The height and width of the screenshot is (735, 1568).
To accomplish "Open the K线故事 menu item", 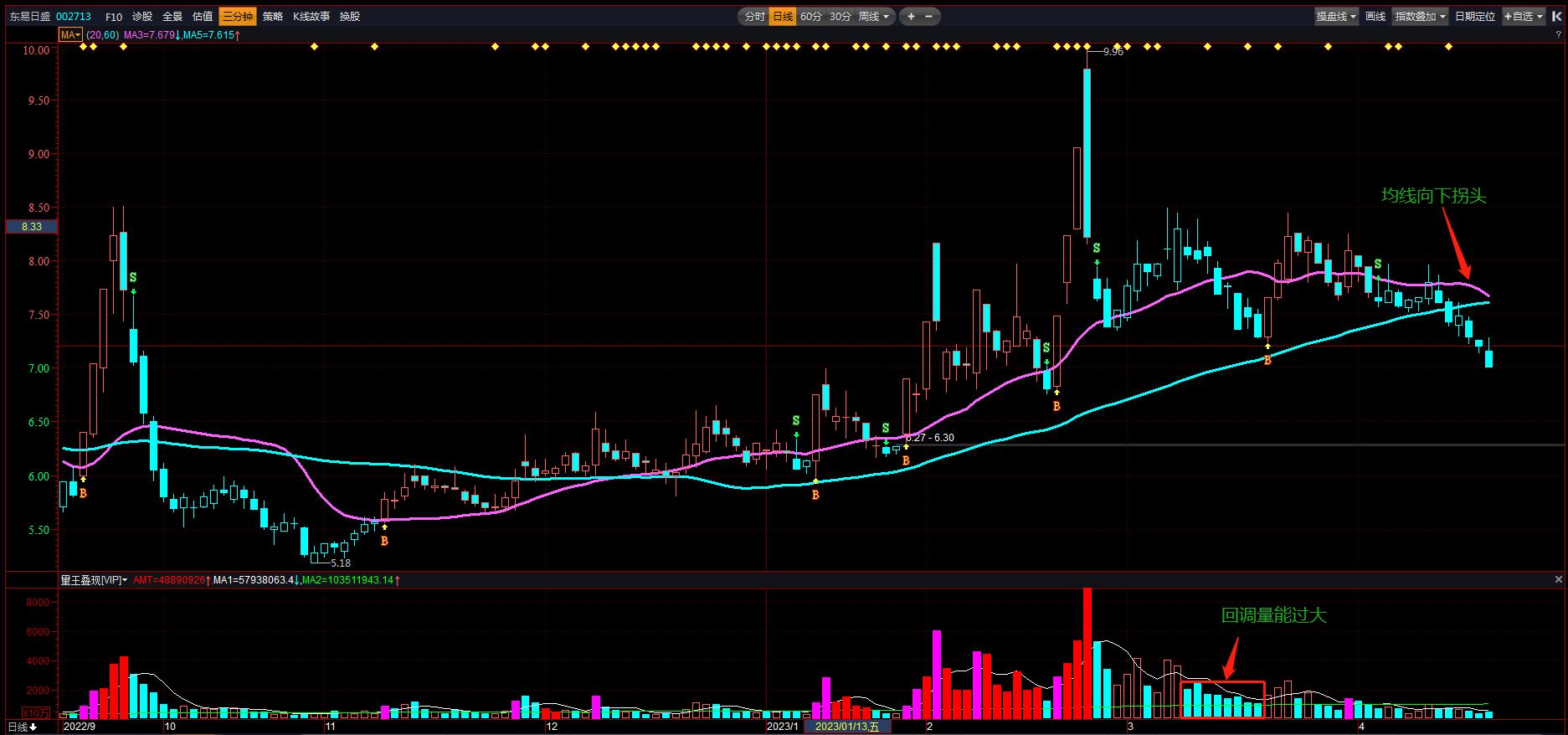I will pyautogui.click(x=311, y=17).
